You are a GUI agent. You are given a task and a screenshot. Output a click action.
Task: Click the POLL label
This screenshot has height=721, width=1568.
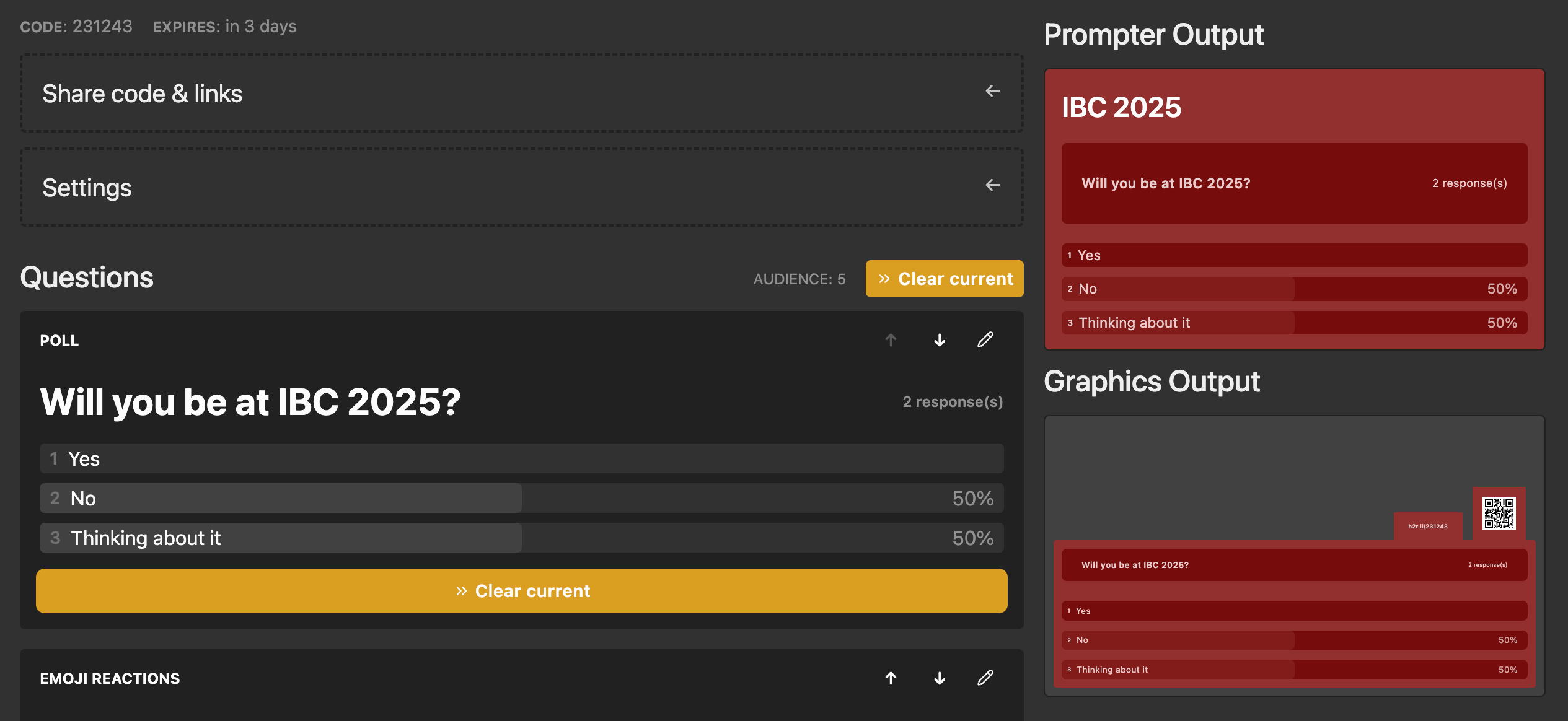coord(59,341)
